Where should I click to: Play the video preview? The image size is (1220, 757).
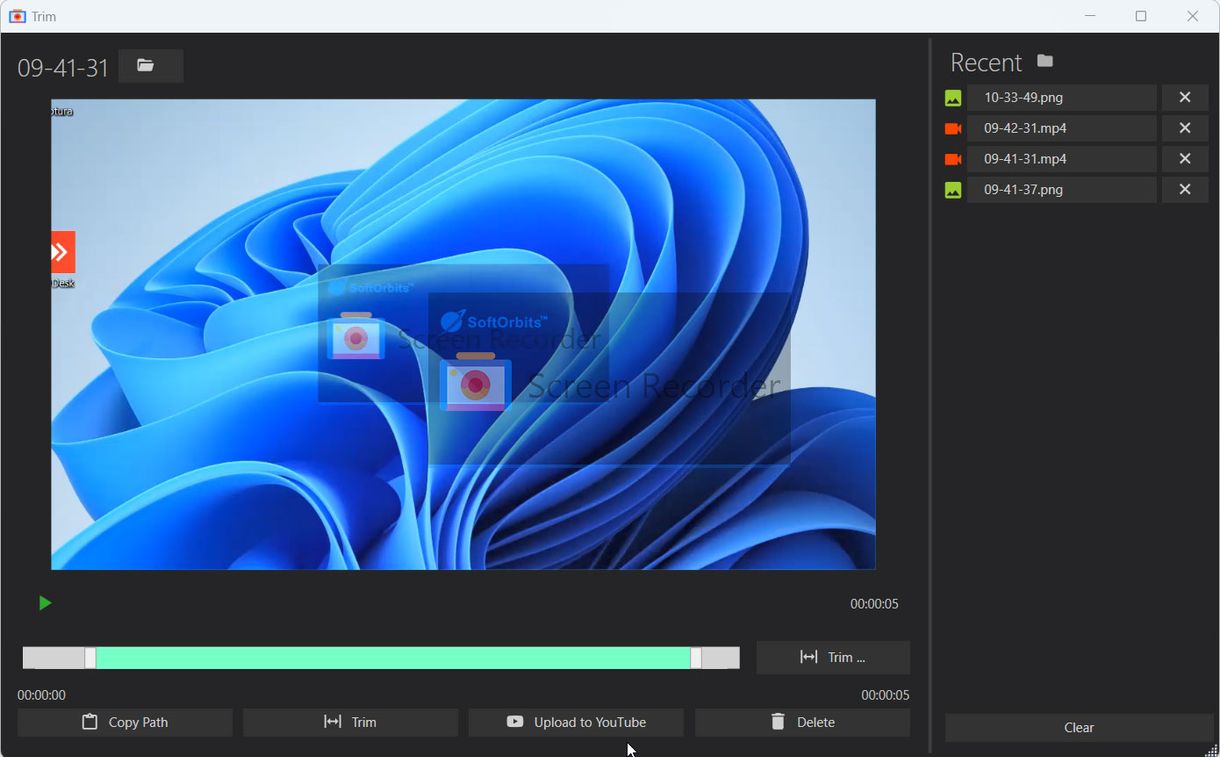[x=44, y=603]
